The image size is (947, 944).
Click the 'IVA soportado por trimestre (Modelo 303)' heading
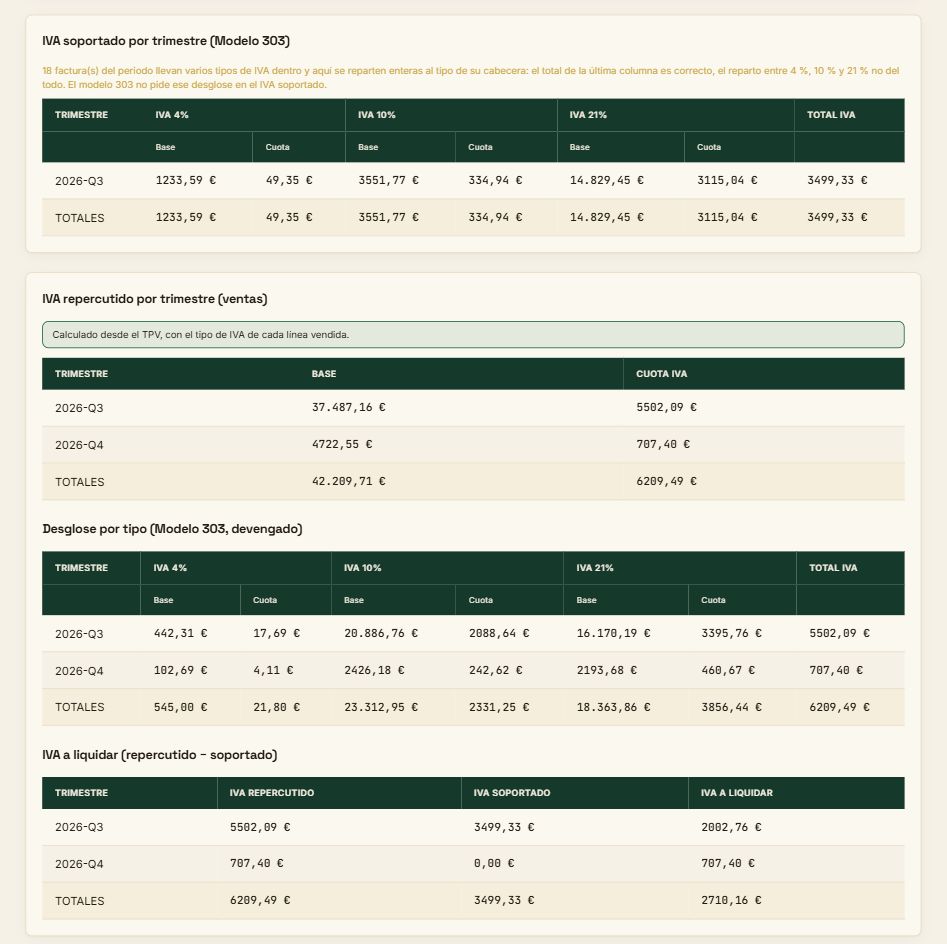coord(166,41)
